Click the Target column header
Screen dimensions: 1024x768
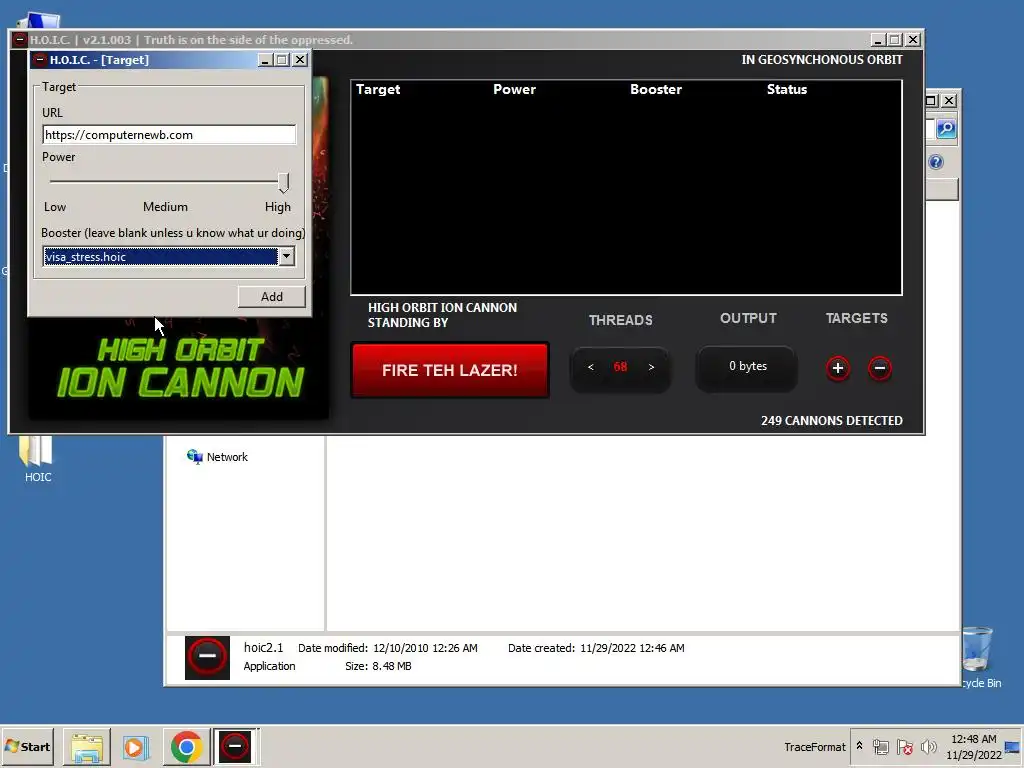(x=378, y=89)
